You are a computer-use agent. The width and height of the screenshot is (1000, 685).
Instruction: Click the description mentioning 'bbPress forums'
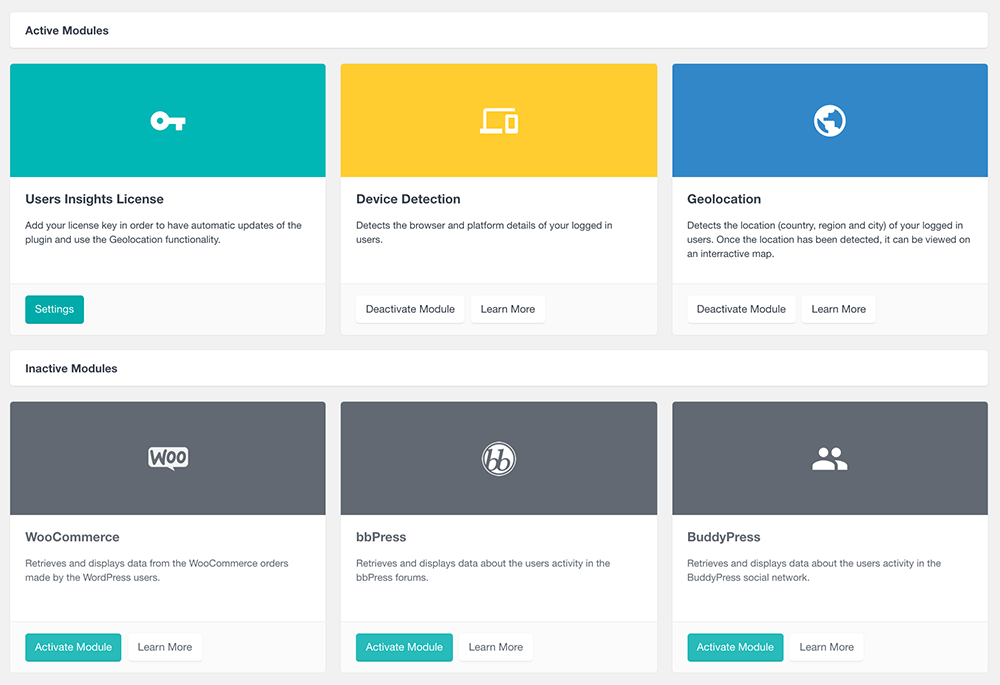pos(483,570)
